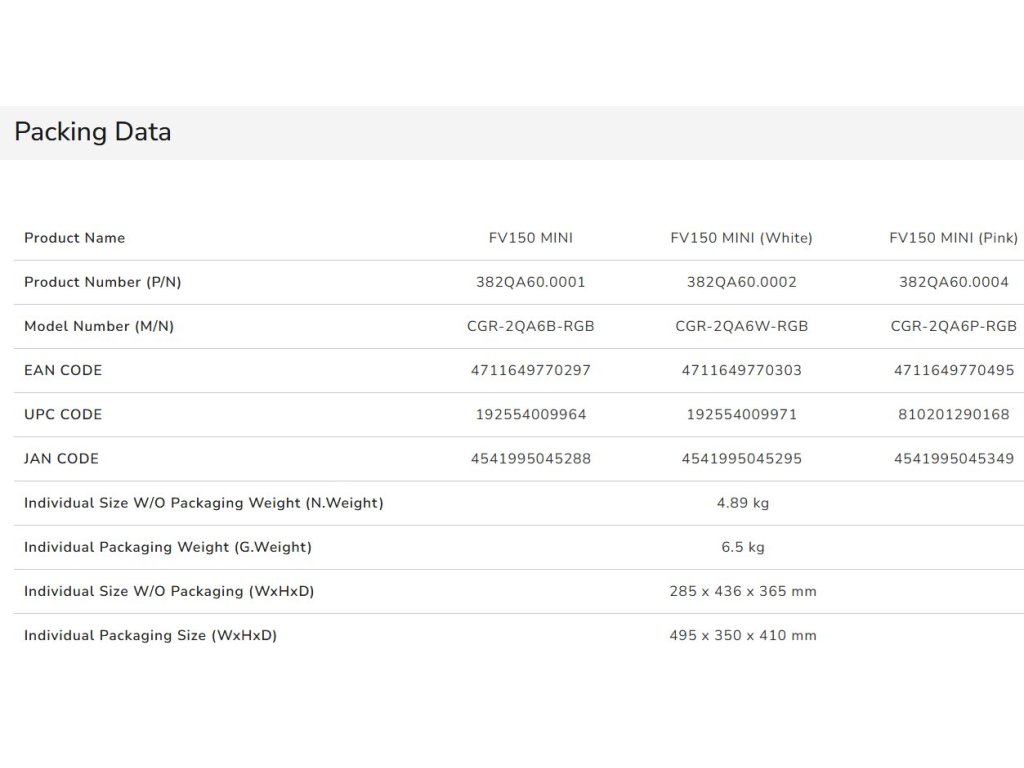Click the 4.89 kg net weight value
Viewport: 1024px width, 768px height.
pyautogui.click(x=742, y=503)
